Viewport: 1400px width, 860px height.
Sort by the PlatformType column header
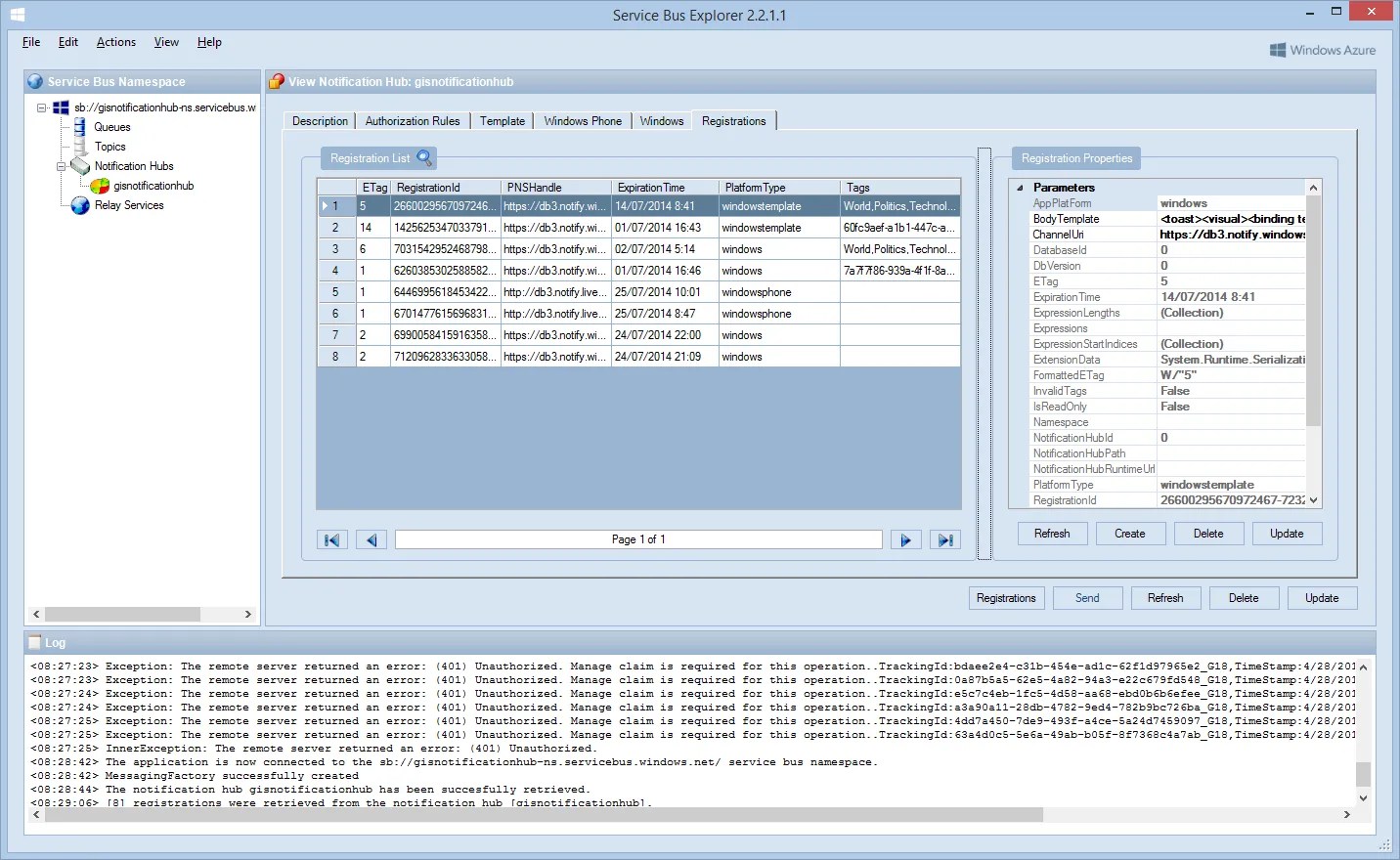coord(780,188)
